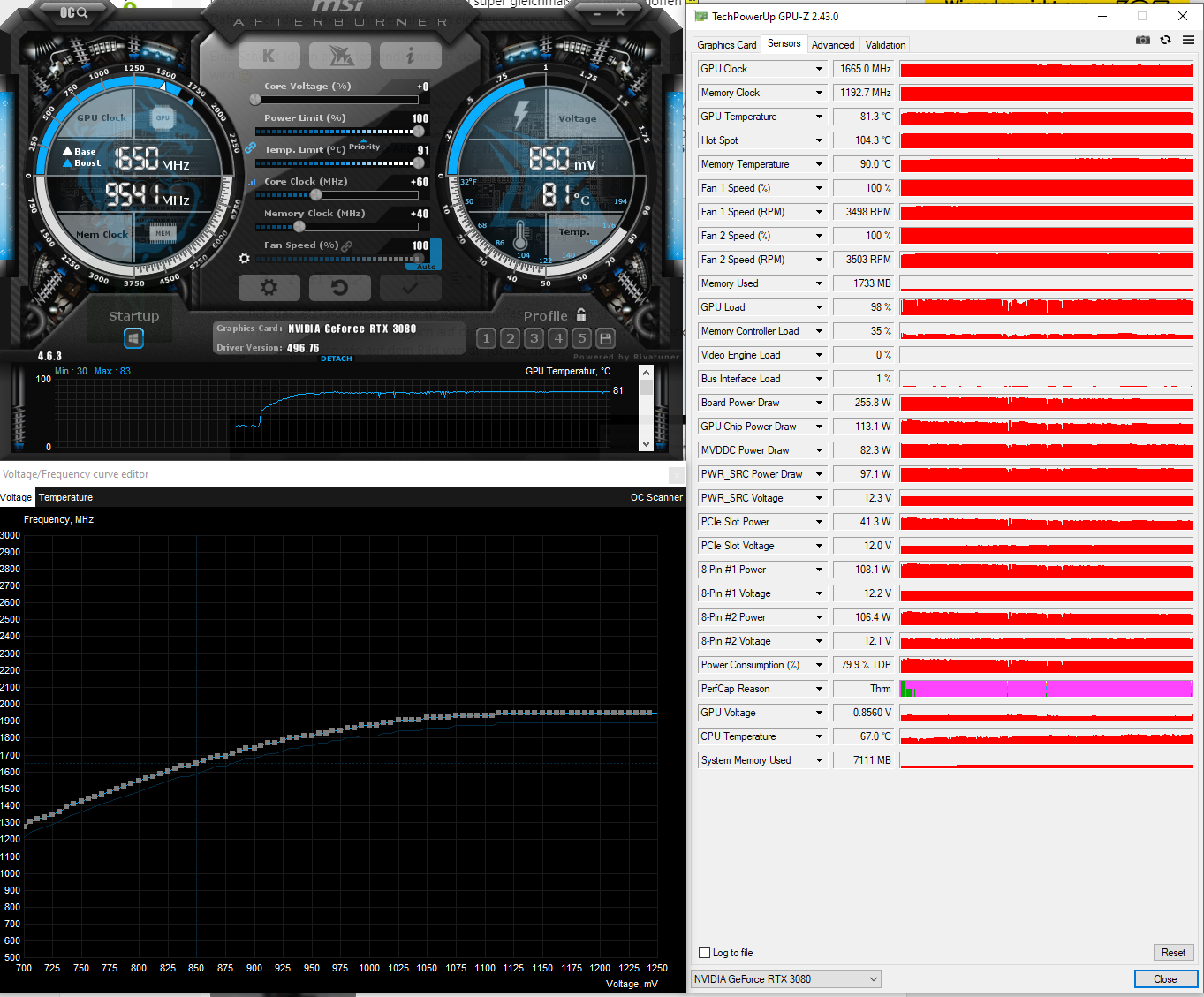The image size is (1204, 997).
Task: Open the Graphics Card tab in GPU-Z
Action: pyautogui.click(x=726, y=45)
